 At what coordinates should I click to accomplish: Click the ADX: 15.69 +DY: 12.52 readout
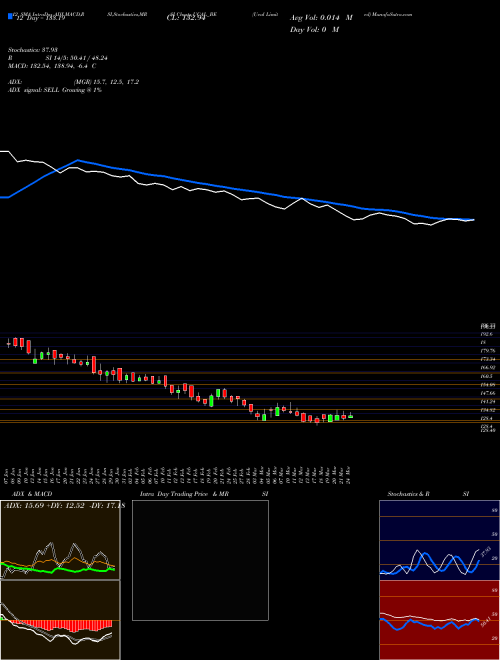pos(64,506)
